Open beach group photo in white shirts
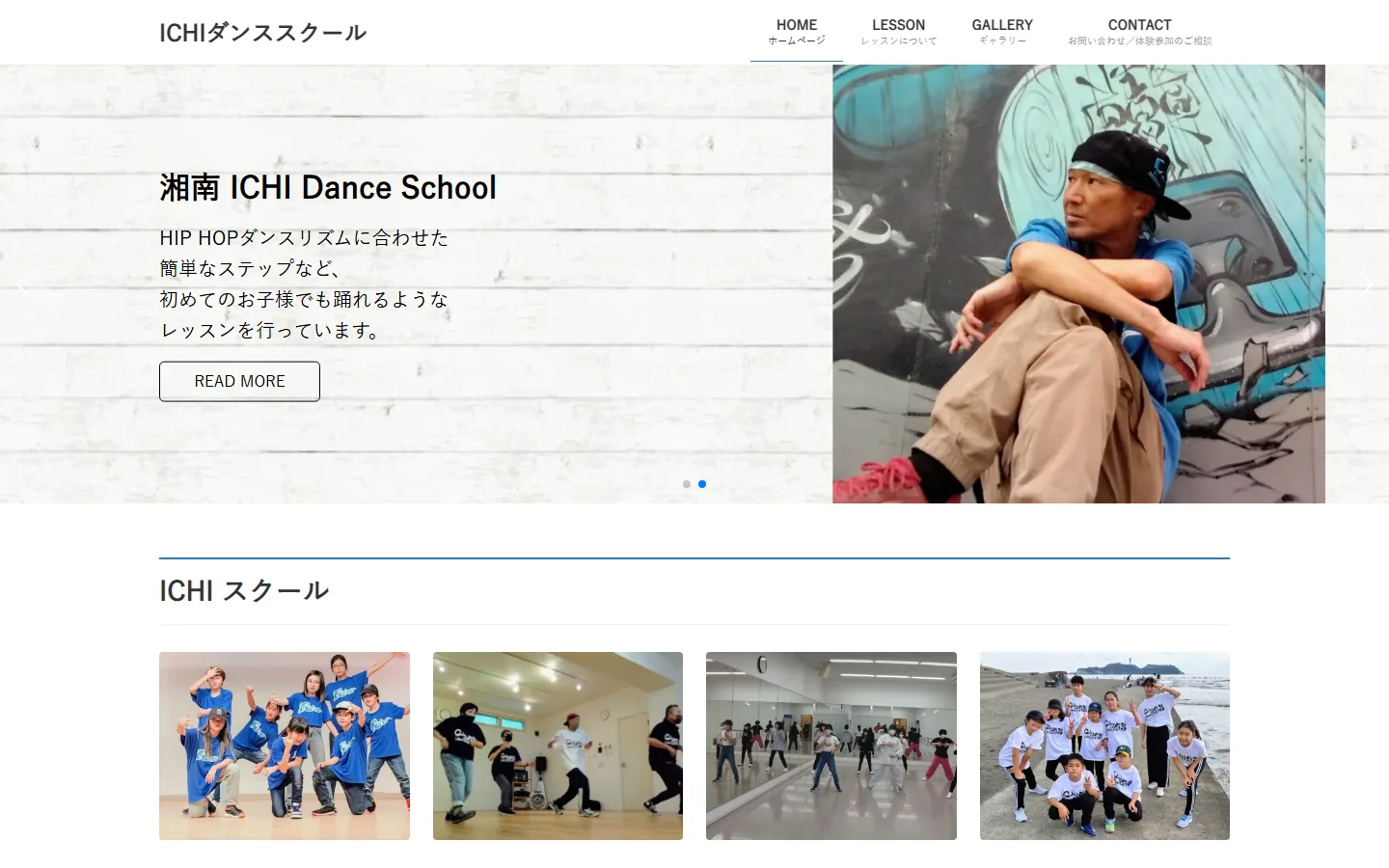 pyautogui.click(x=1104, y=746)
